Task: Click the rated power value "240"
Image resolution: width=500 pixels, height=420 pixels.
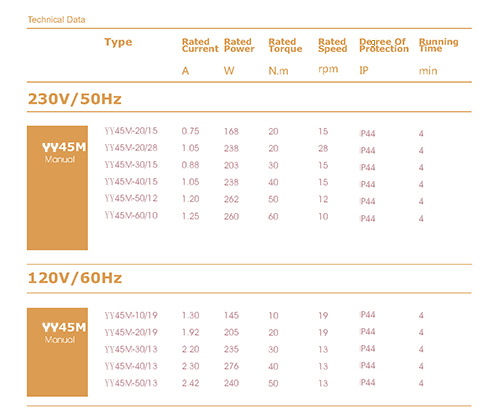Action: pyautogui.click(x=231, y=383)
